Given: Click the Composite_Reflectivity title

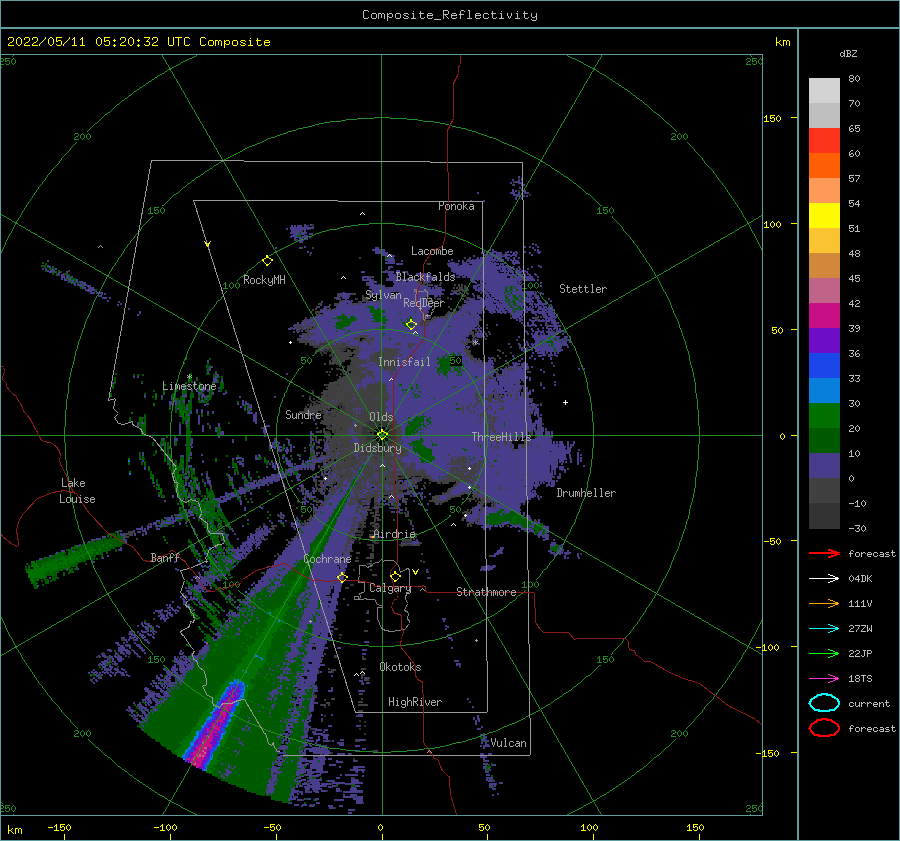Looking at the screenshot, I should pyautogui.click(x=450, y=15).
